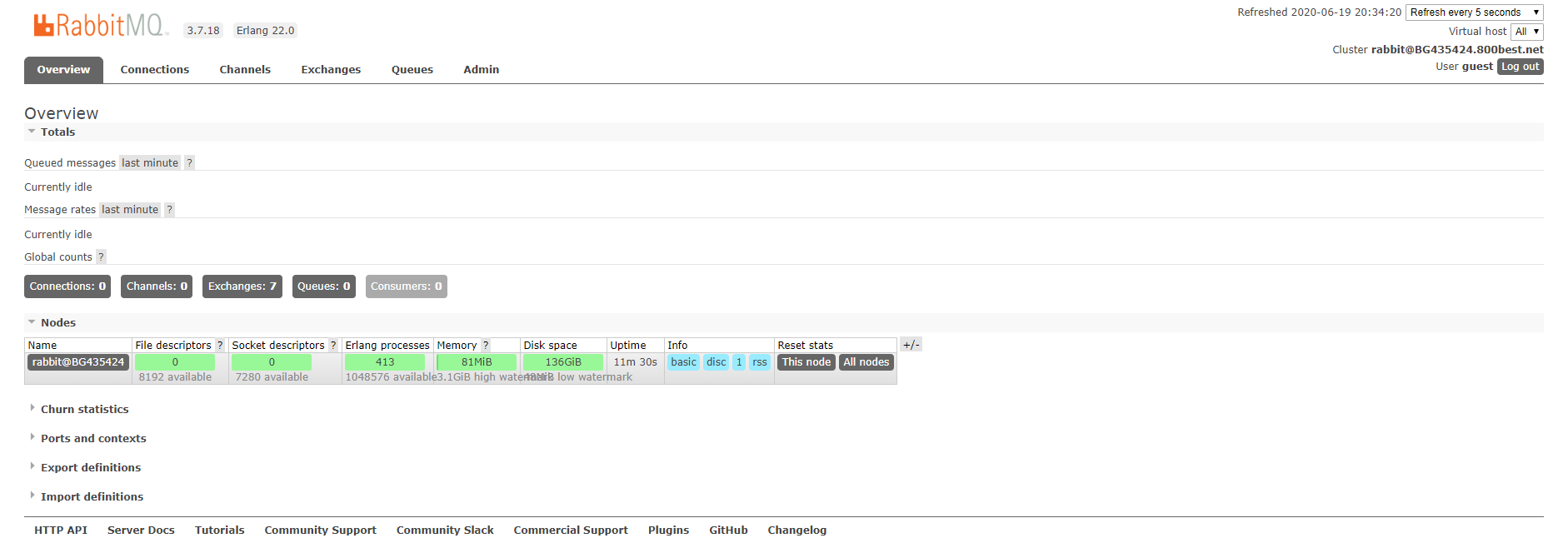The width and height of the screenshot is (1568, 538).
Task: Open Queues: 0 count button
Action: pyautogui.click(x=324, y=286)
